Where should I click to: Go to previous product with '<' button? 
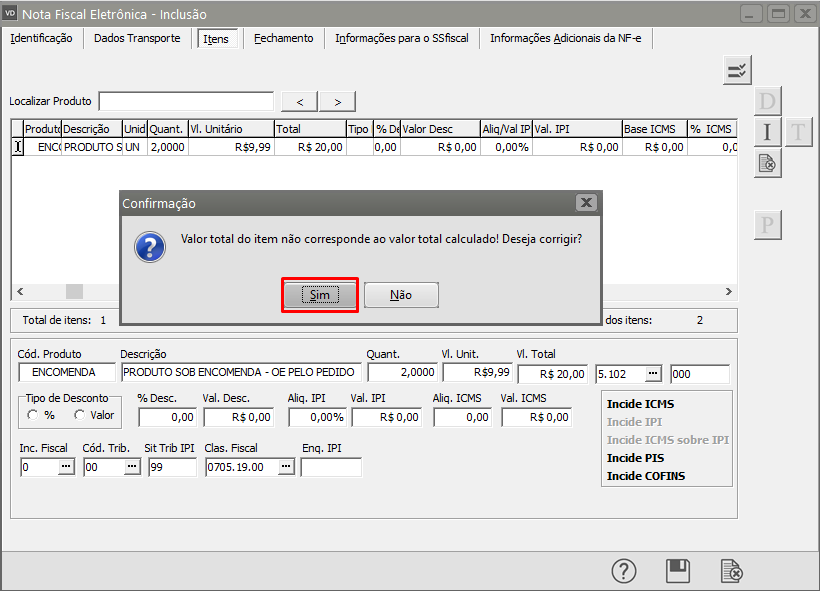pos(300,101)
